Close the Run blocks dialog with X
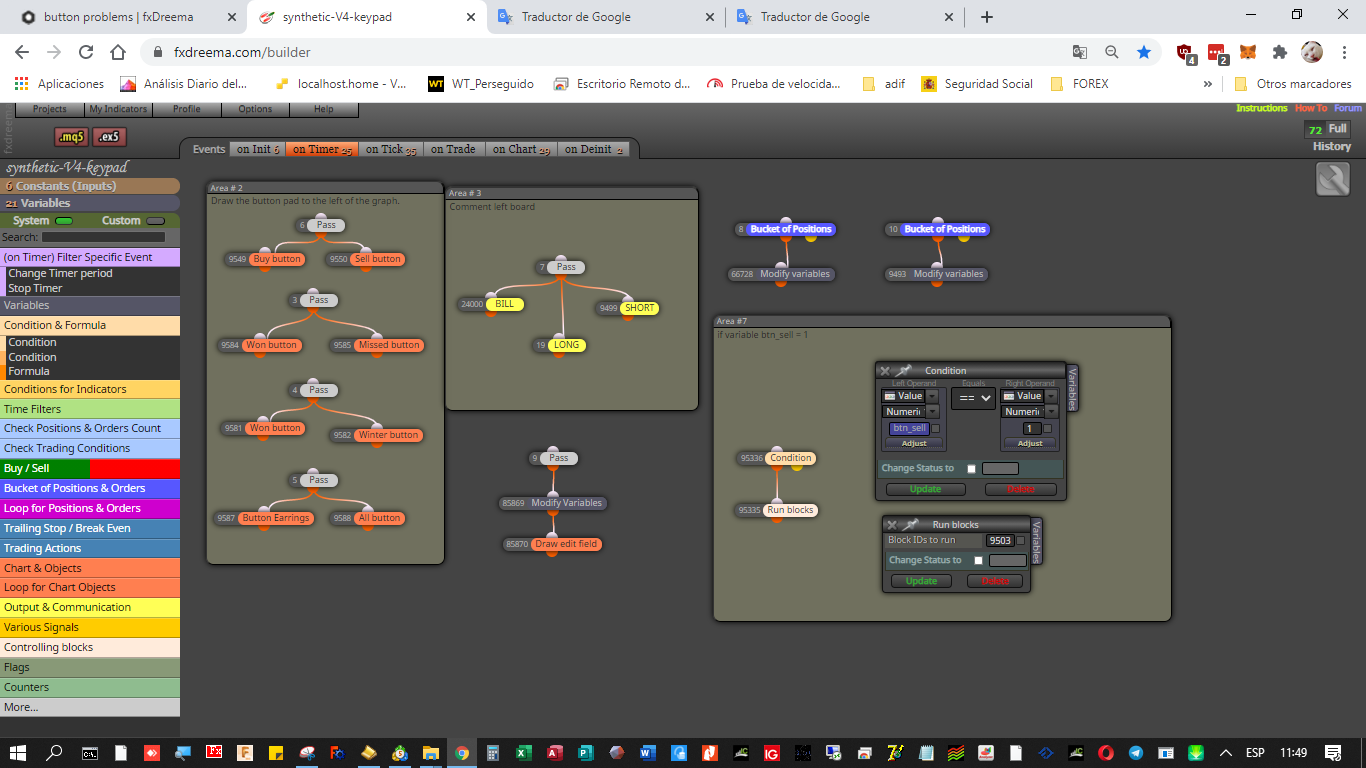Image resolution: width=1366 pixels, height=768 pixels. point(892,524)
